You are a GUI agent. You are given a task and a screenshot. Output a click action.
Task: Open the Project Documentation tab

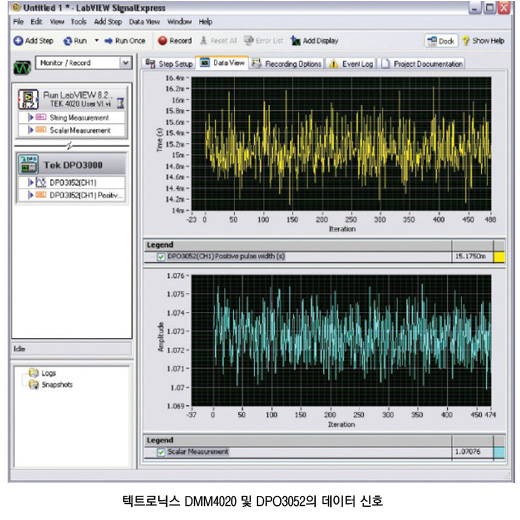point(422,63)
